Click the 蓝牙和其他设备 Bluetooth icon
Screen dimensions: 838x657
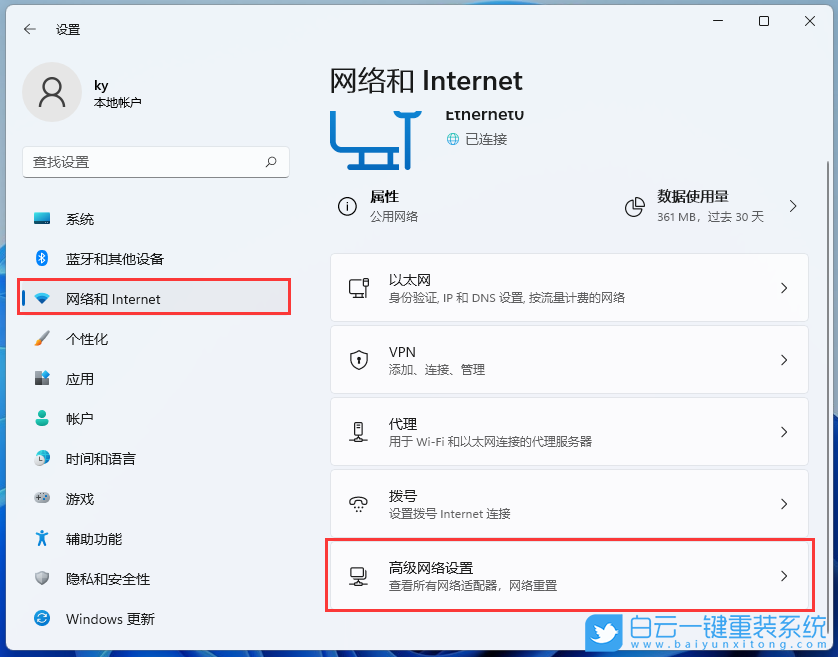(x=41, y=258)
